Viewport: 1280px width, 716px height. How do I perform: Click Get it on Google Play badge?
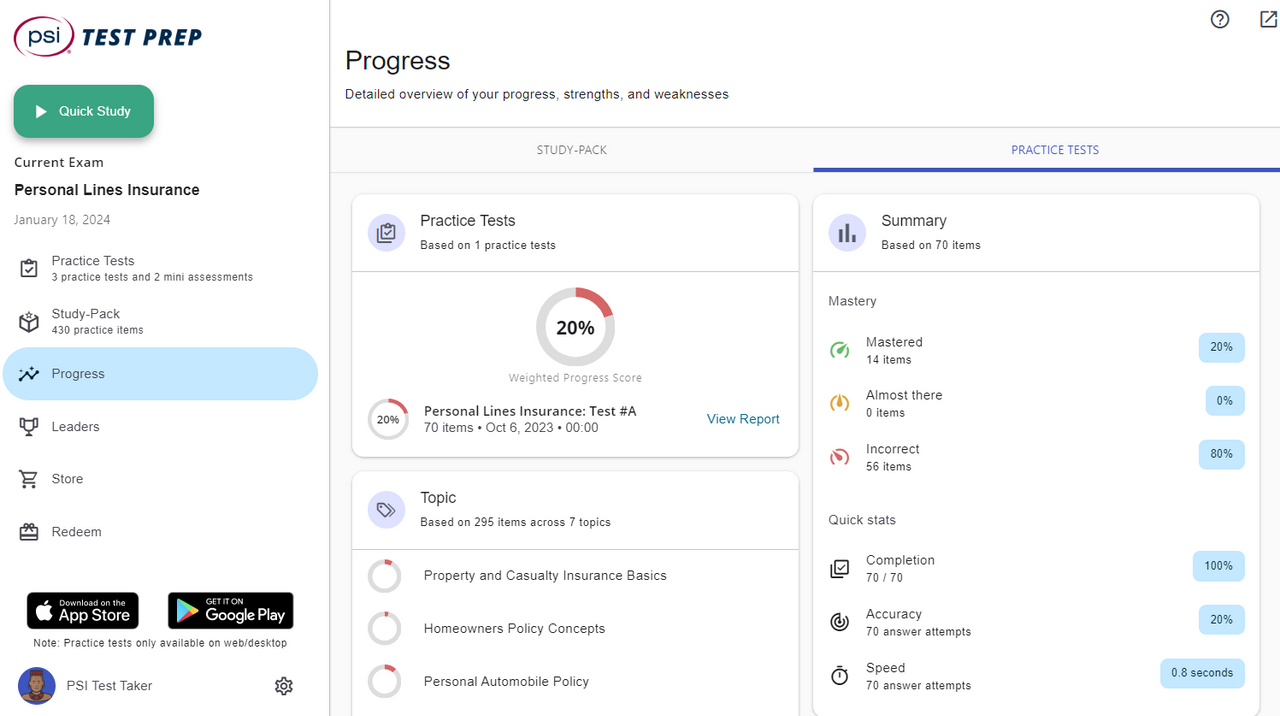pyautogui.click(x=230, y=610)
